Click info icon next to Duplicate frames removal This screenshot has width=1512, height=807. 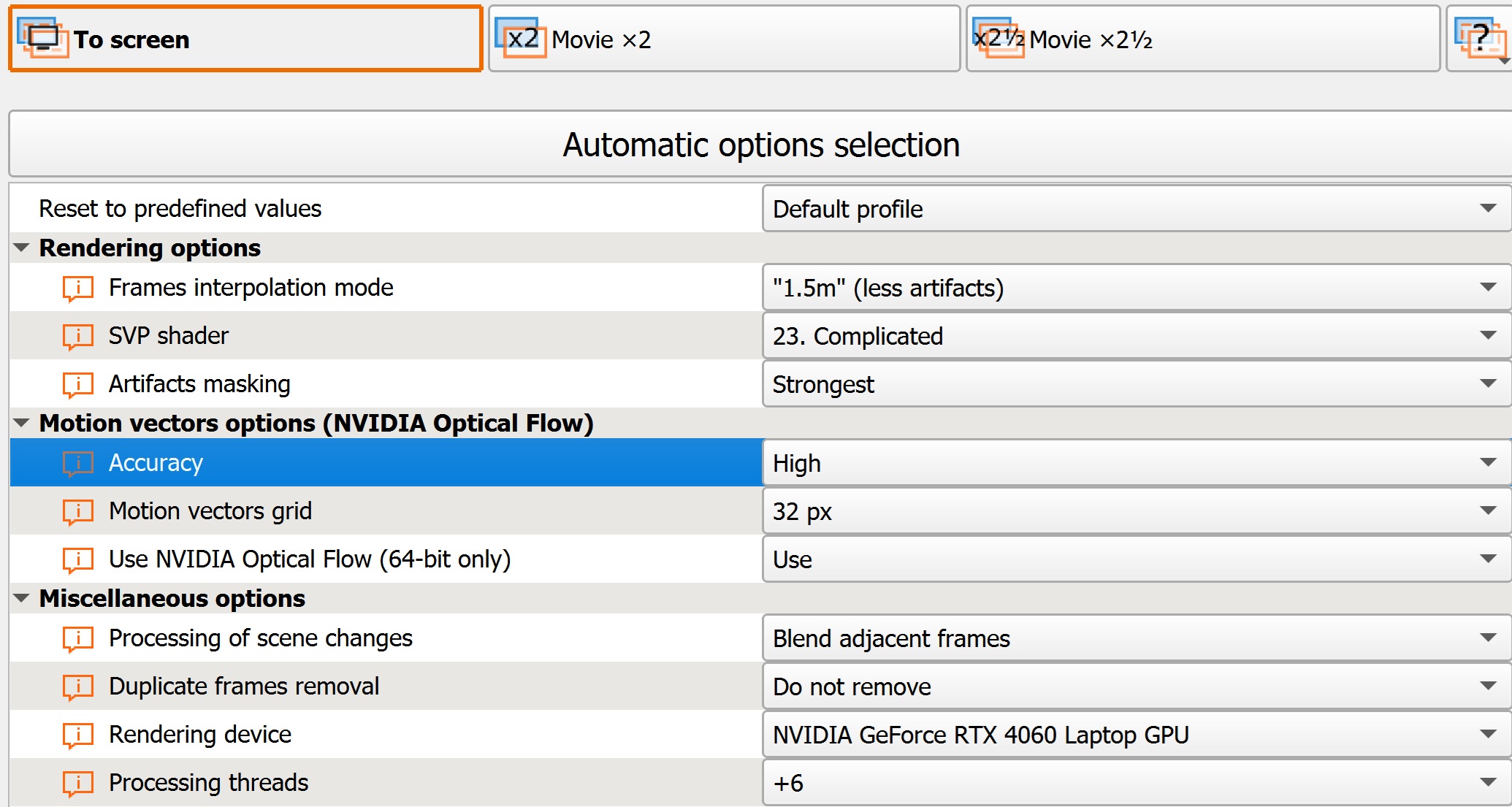click(77, 686)
